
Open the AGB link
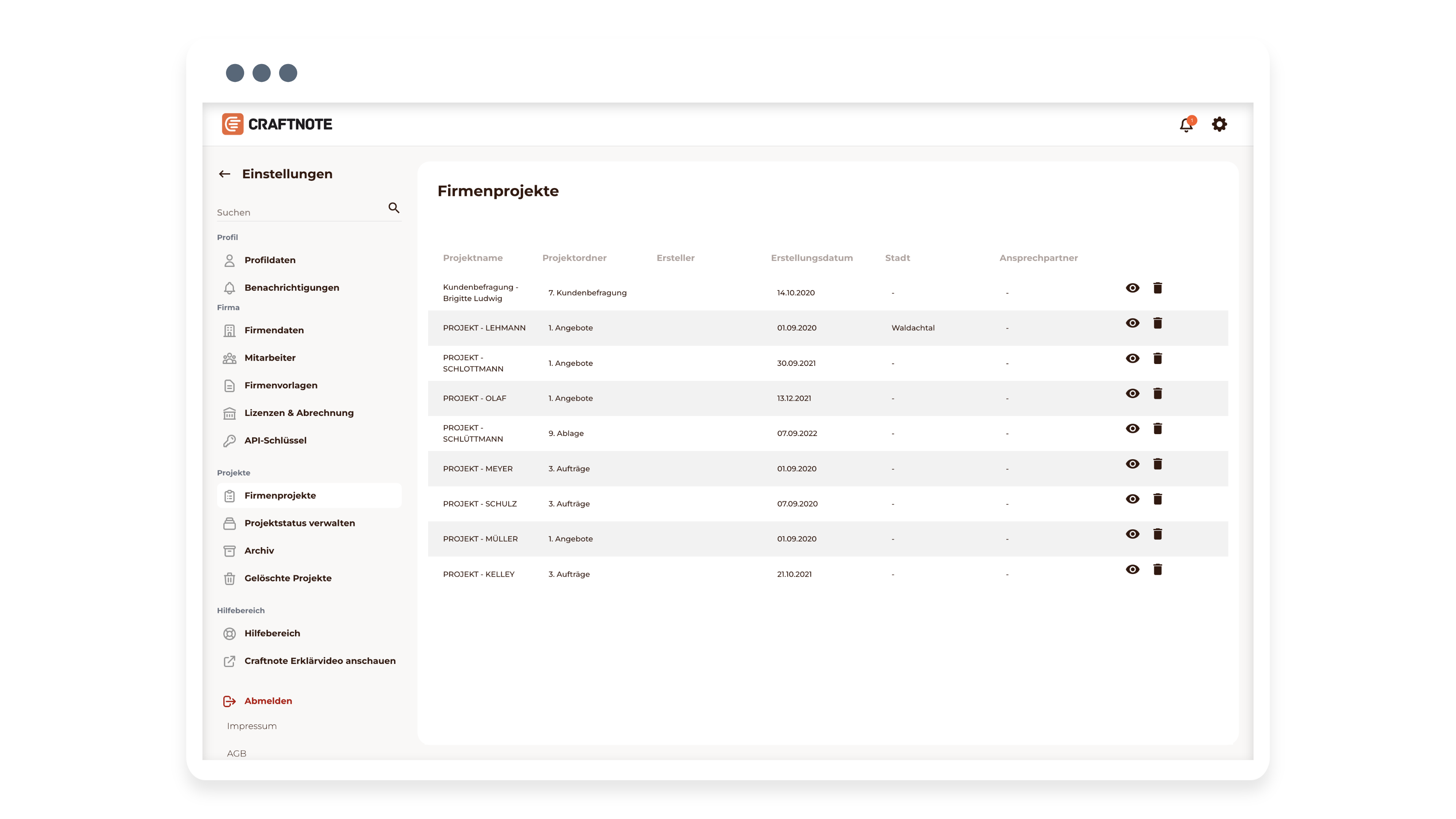point(236,753)
